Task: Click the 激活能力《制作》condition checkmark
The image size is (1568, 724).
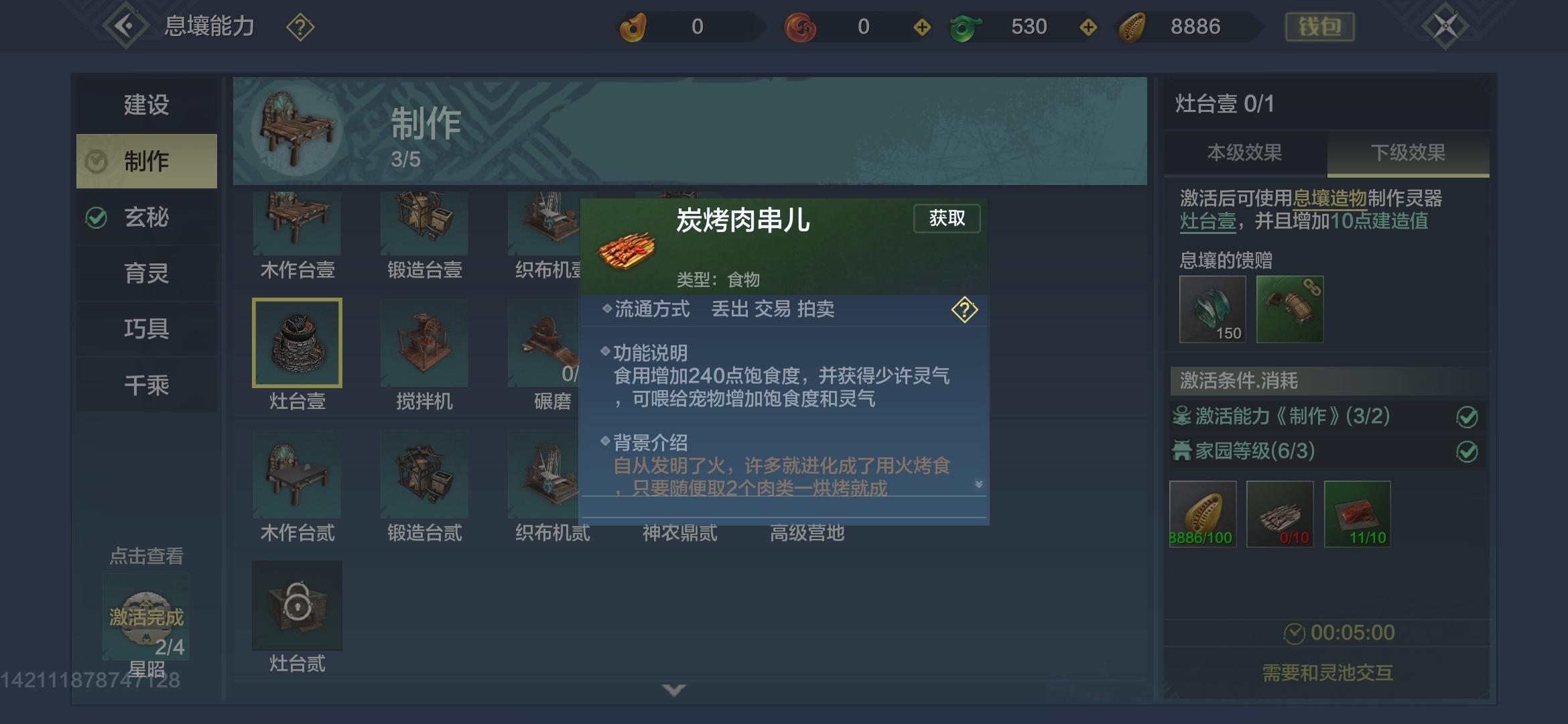Action: click(1467, 417)
